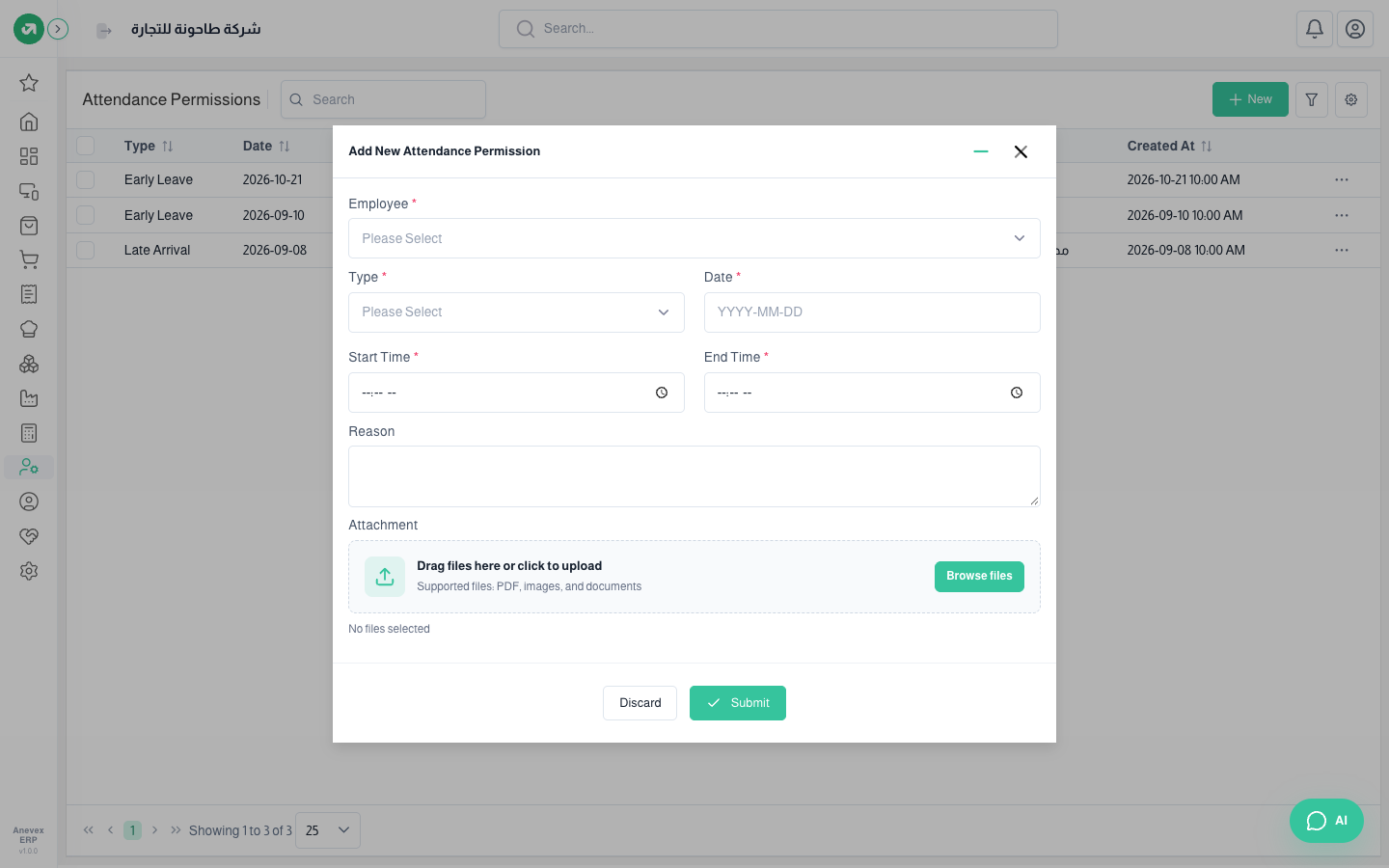Toggle the select-all checkbox in table header

(86, 146)
